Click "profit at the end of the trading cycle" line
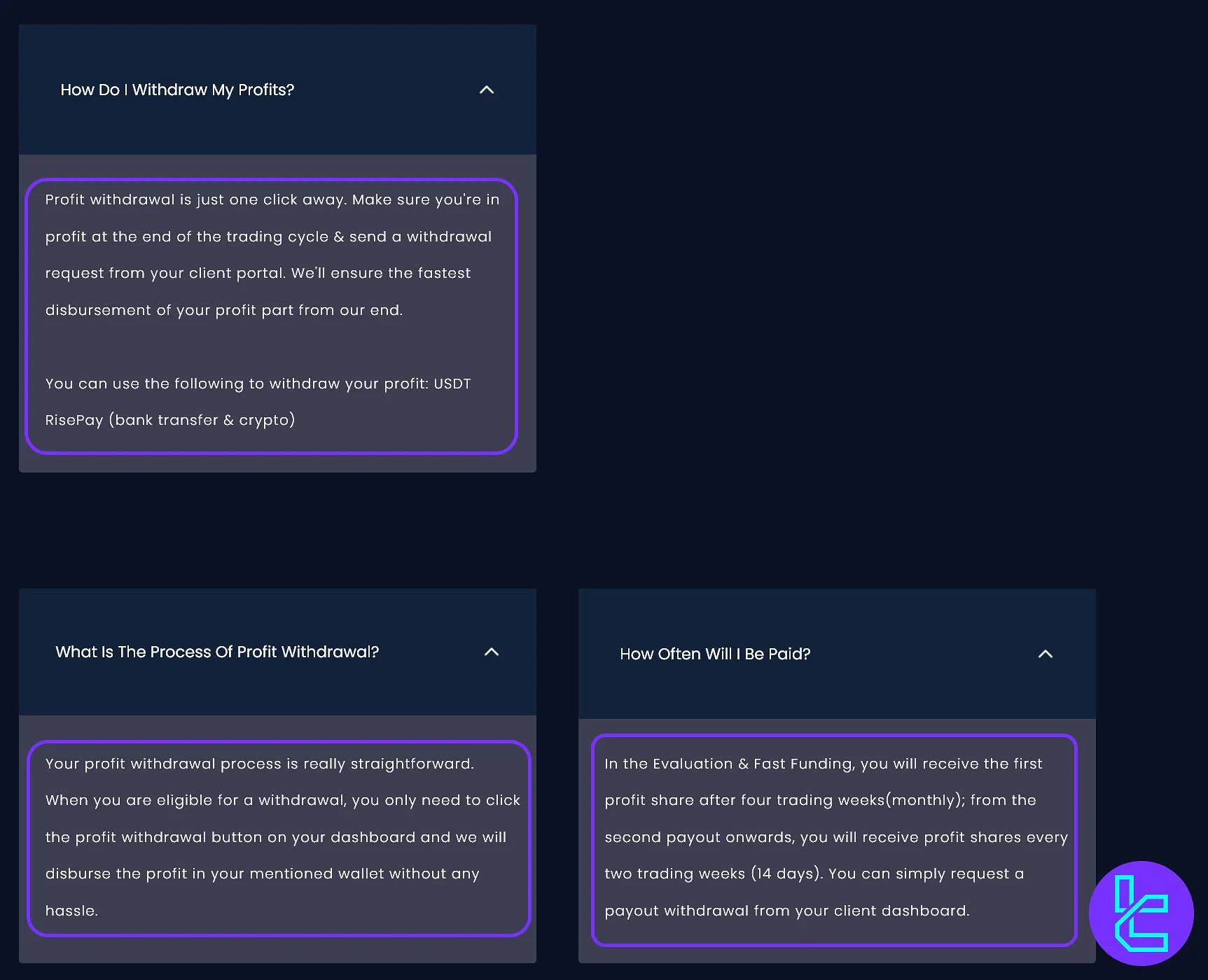 (268, 237)
